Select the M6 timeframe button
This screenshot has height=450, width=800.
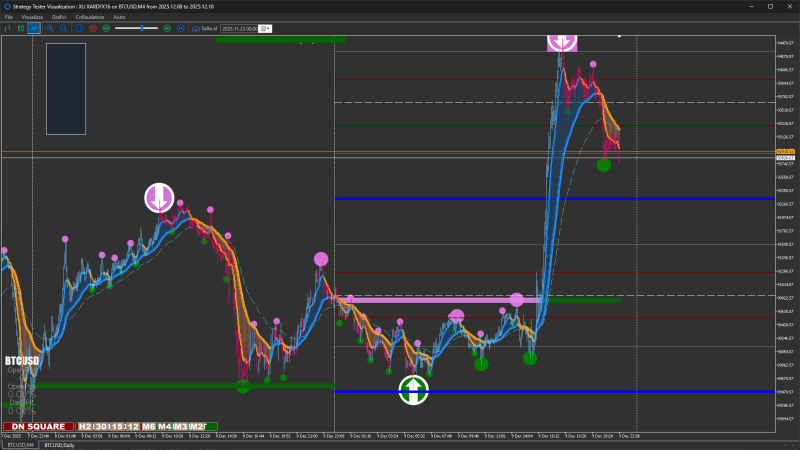[x=148, y=427]
